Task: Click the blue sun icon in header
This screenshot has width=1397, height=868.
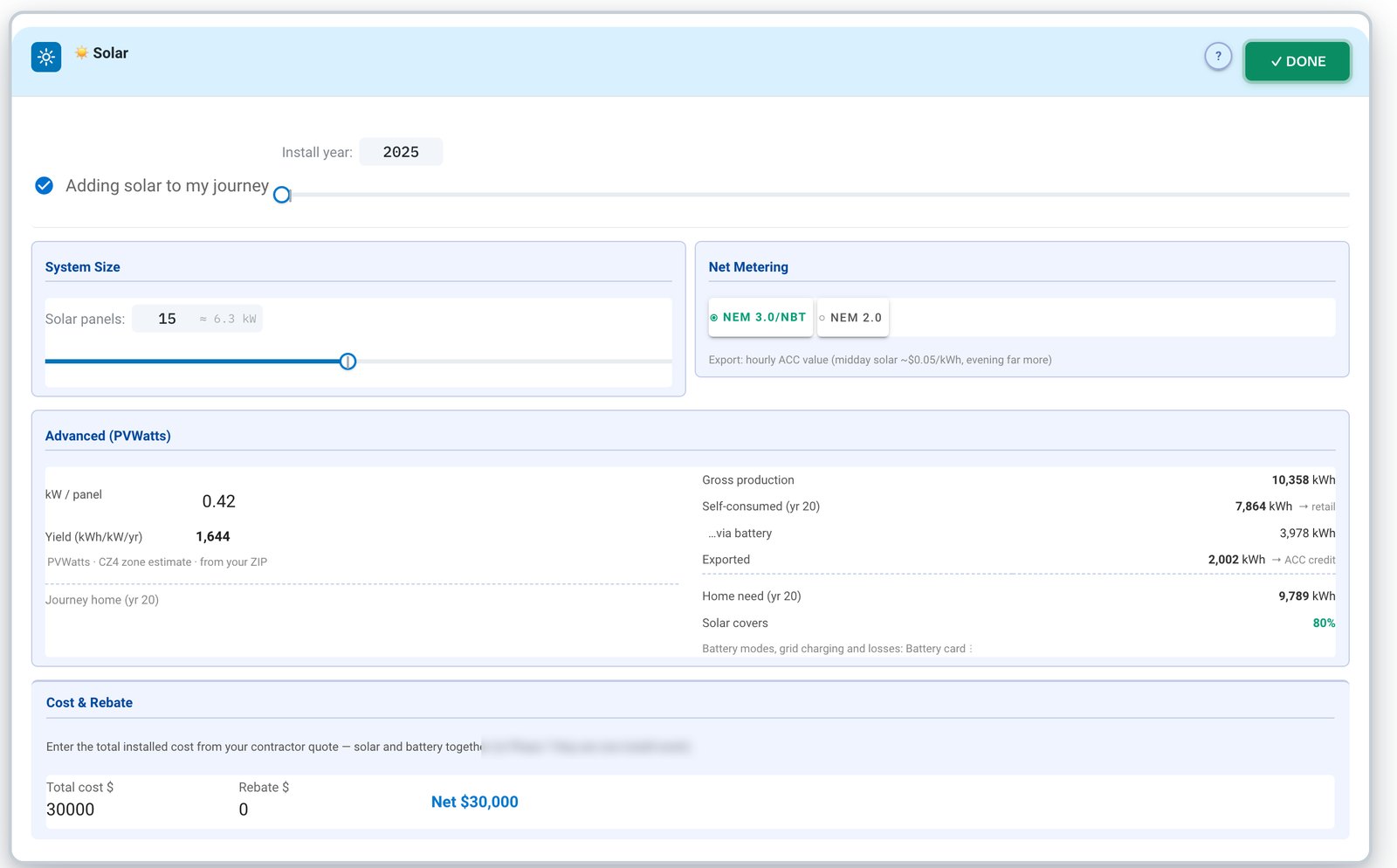Action: (46, 57)
